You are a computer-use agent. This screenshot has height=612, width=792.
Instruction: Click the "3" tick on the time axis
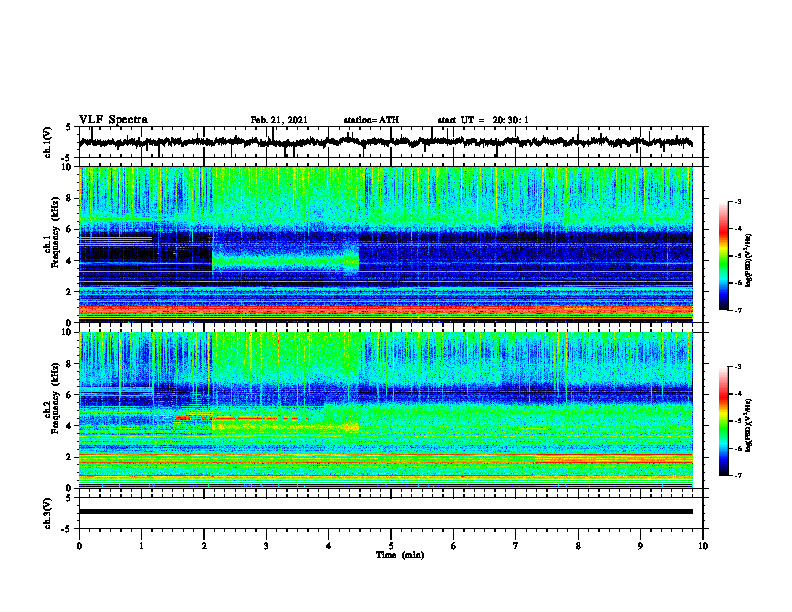(x=266, y=546)
